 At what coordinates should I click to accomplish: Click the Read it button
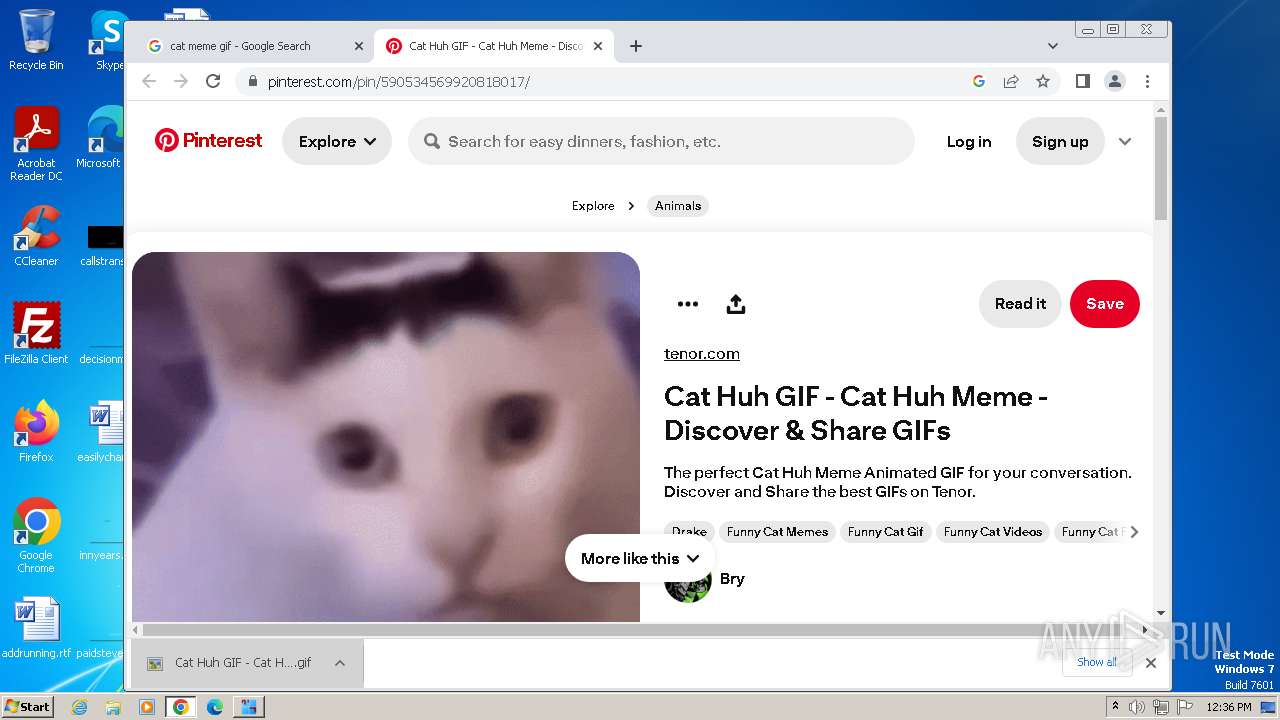click(1020, 304)
